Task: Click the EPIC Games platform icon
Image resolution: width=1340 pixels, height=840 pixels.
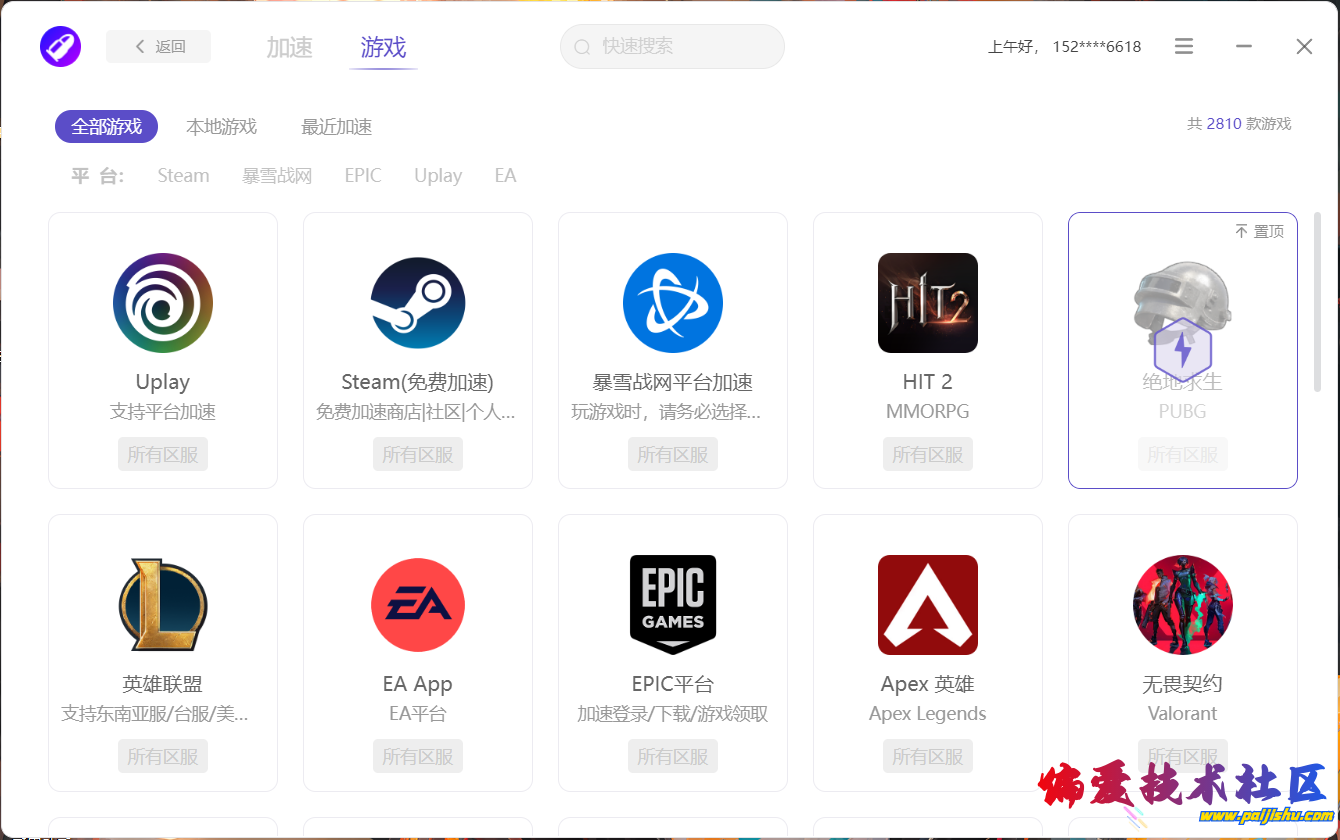Action: point(673,605)
